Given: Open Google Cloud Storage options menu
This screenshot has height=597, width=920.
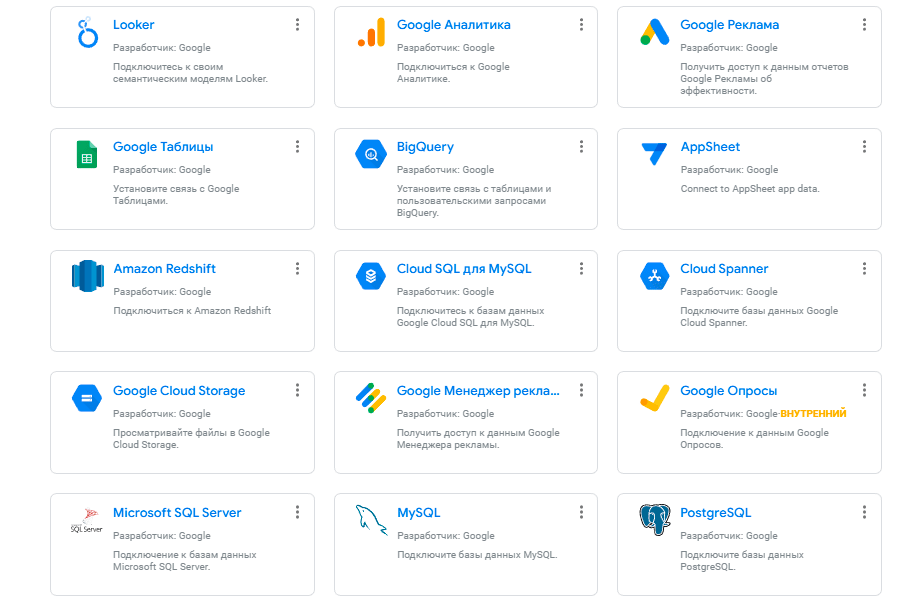Looking at the screenshot, I should click(297, 390).
